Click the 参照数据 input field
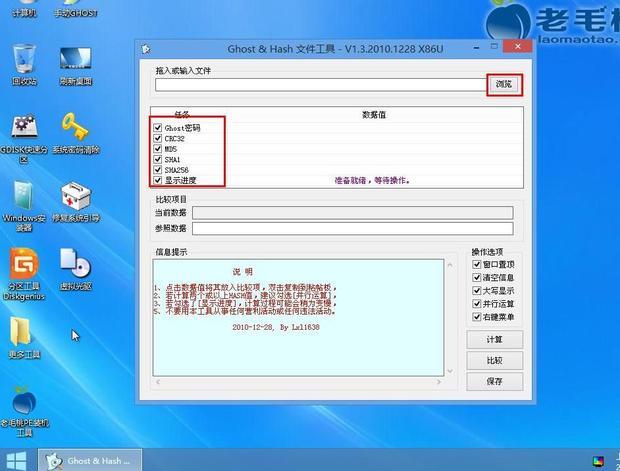This screenshot has width=620, height=471. pyautogui.click(x=353, y=228)
